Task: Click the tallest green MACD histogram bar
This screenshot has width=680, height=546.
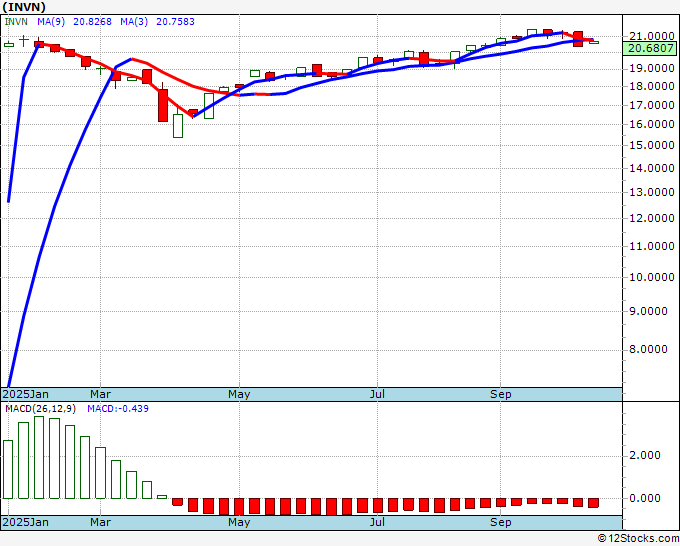Action: click(39, 458)
